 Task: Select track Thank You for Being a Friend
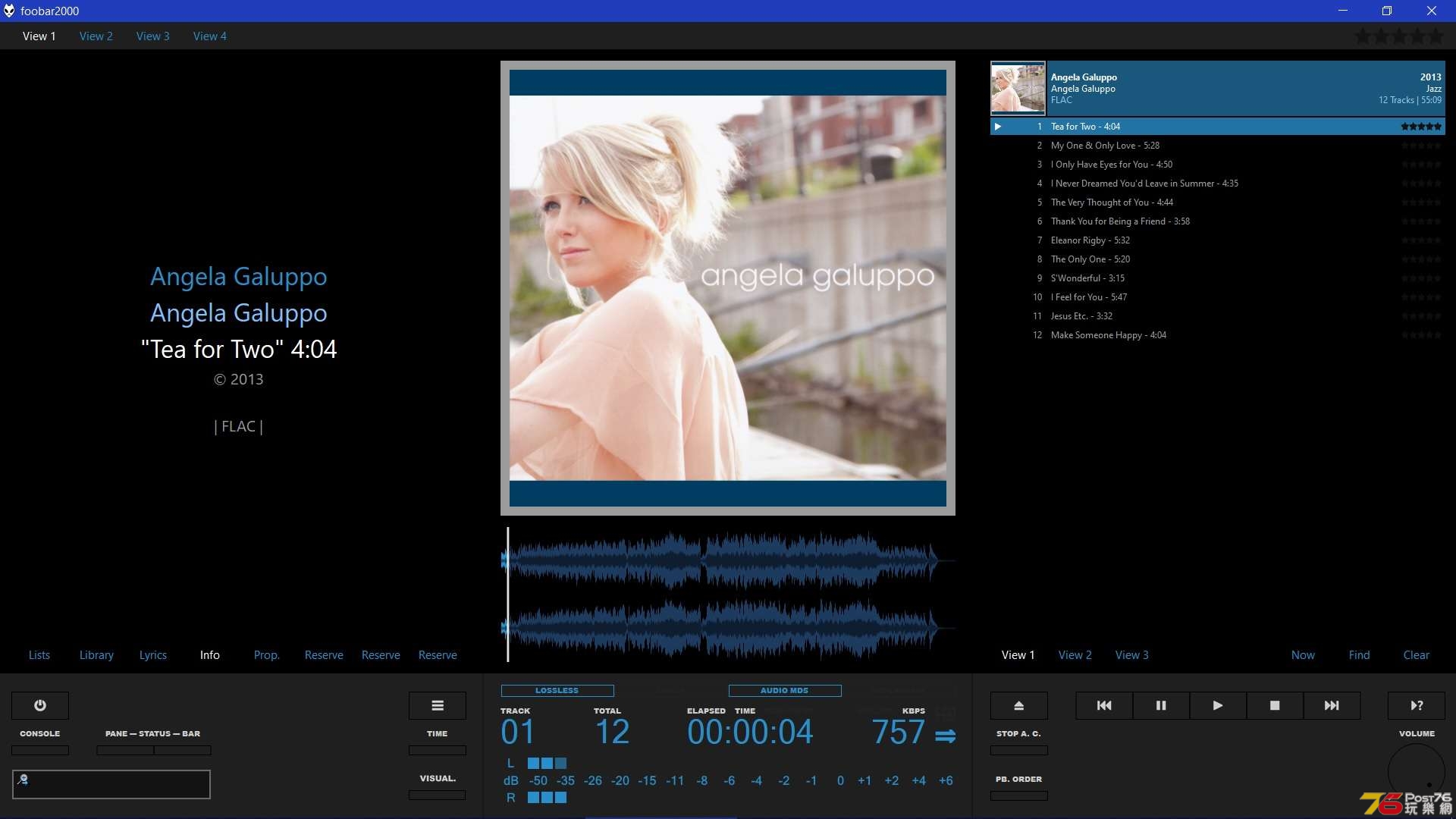coord(1218,221)
